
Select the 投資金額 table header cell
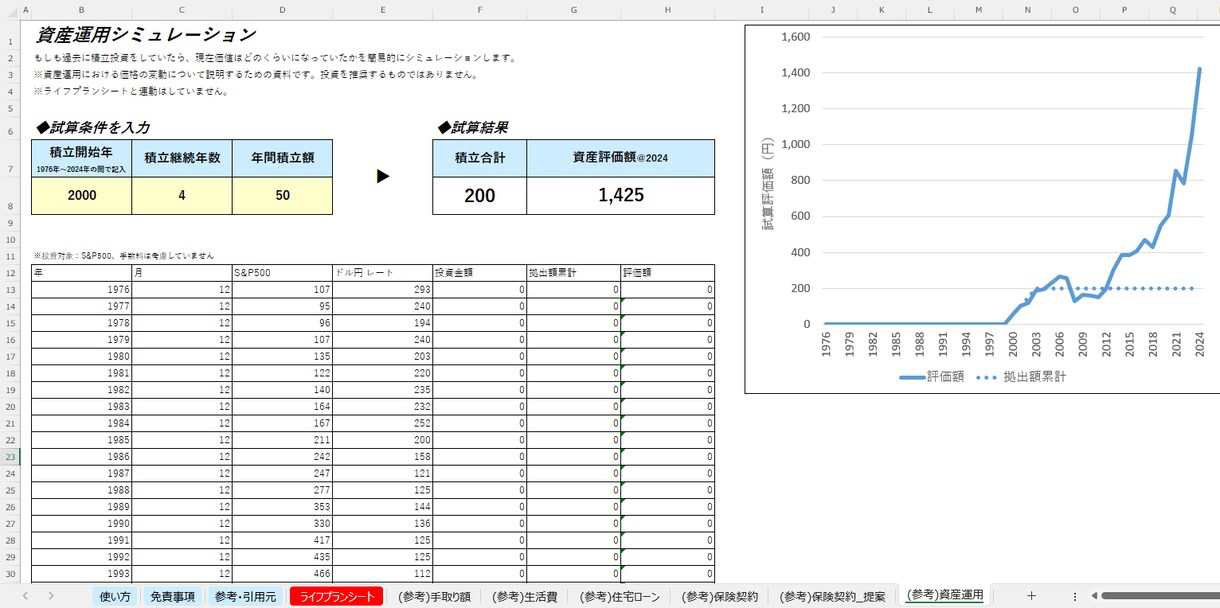tap(480, 273)
